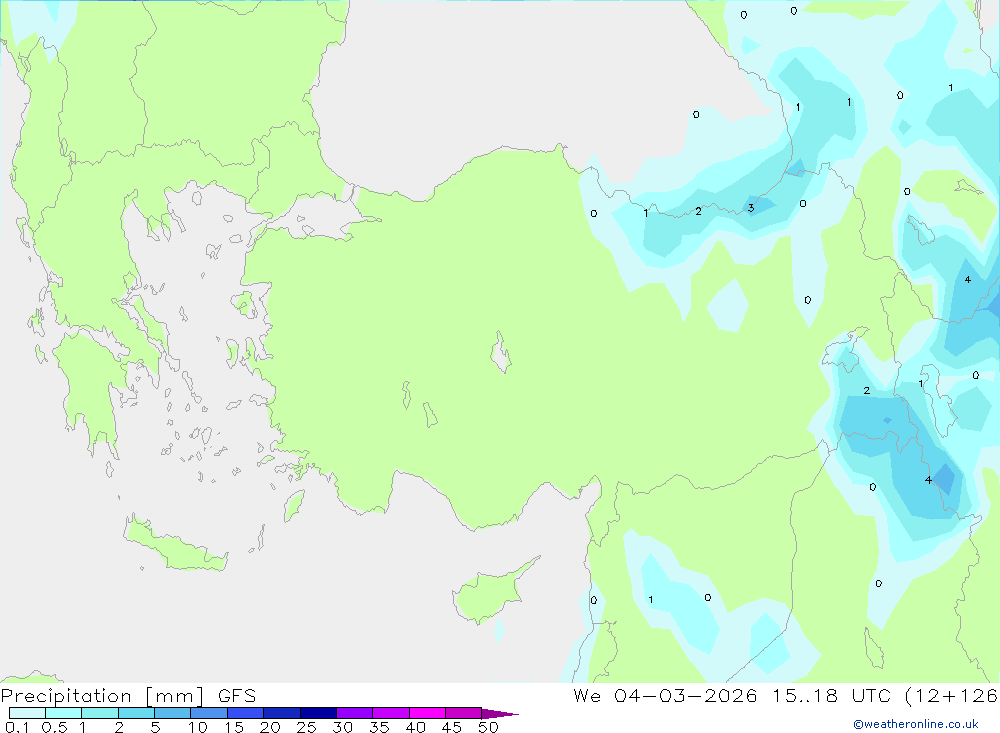
Task: Click the legend label '50'
Action: pos(488,727)
